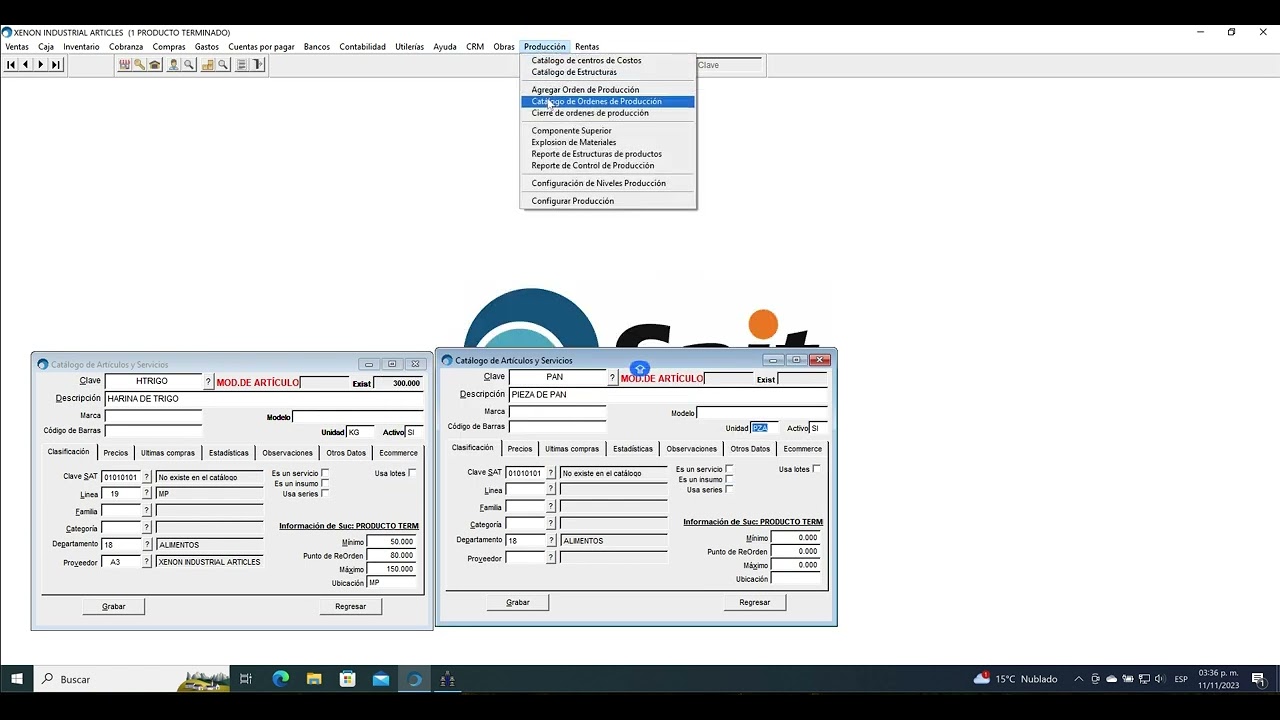The width and height of the screenshot is (1280, 720).
Task: Open Clave lookup '?' in PAN window
Action: [x=612, y=378]
